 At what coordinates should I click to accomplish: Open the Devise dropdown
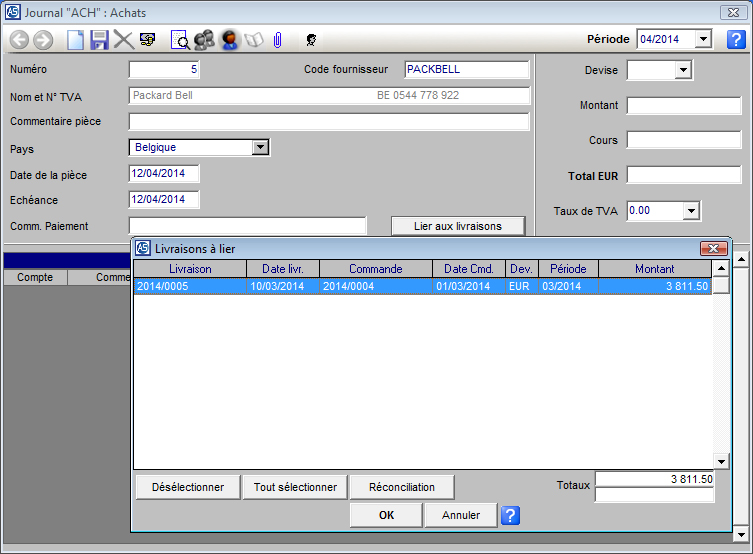coord(683,70)
